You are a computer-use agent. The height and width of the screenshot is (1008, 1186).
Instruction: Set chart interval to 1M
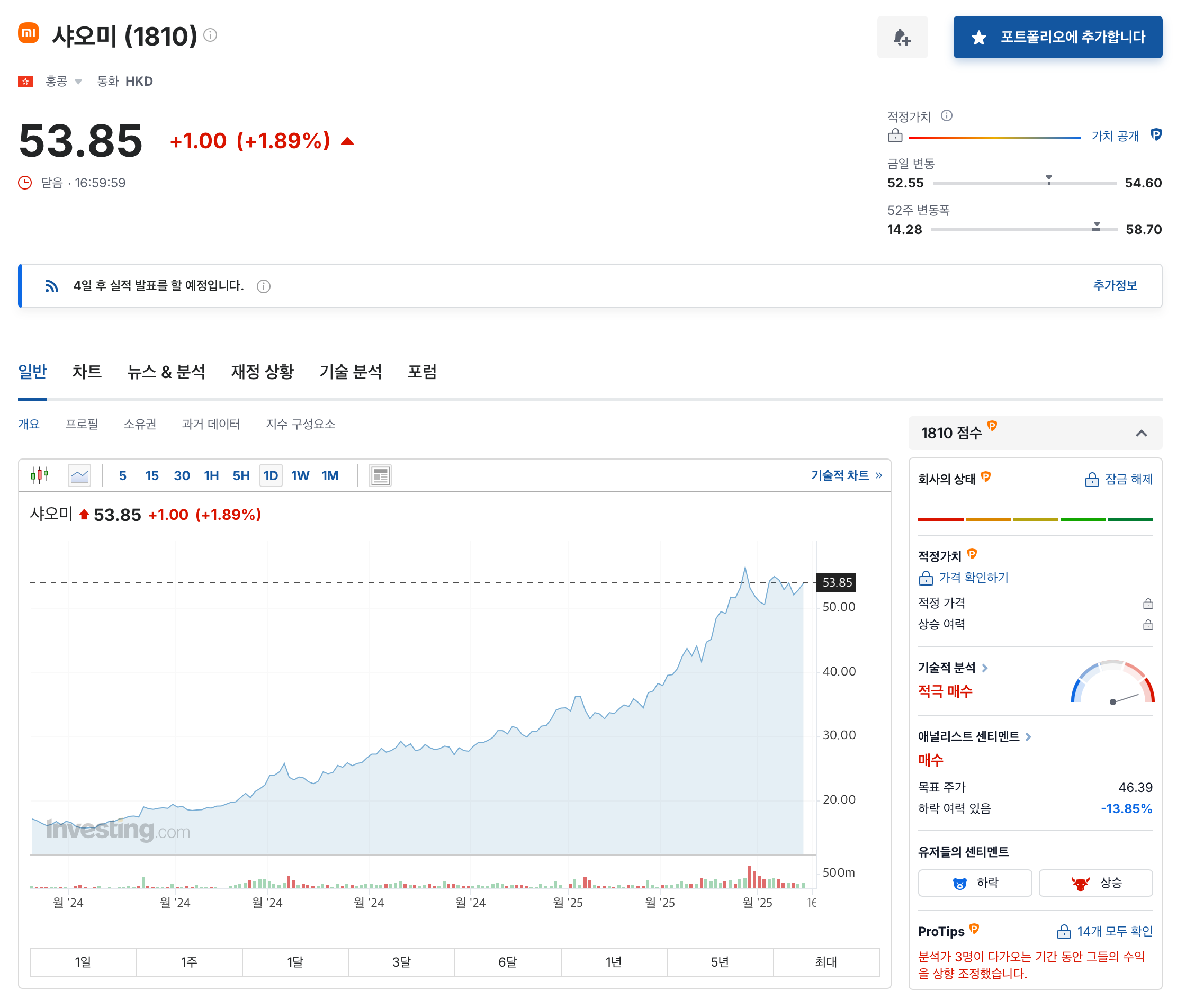coord(330,475)
